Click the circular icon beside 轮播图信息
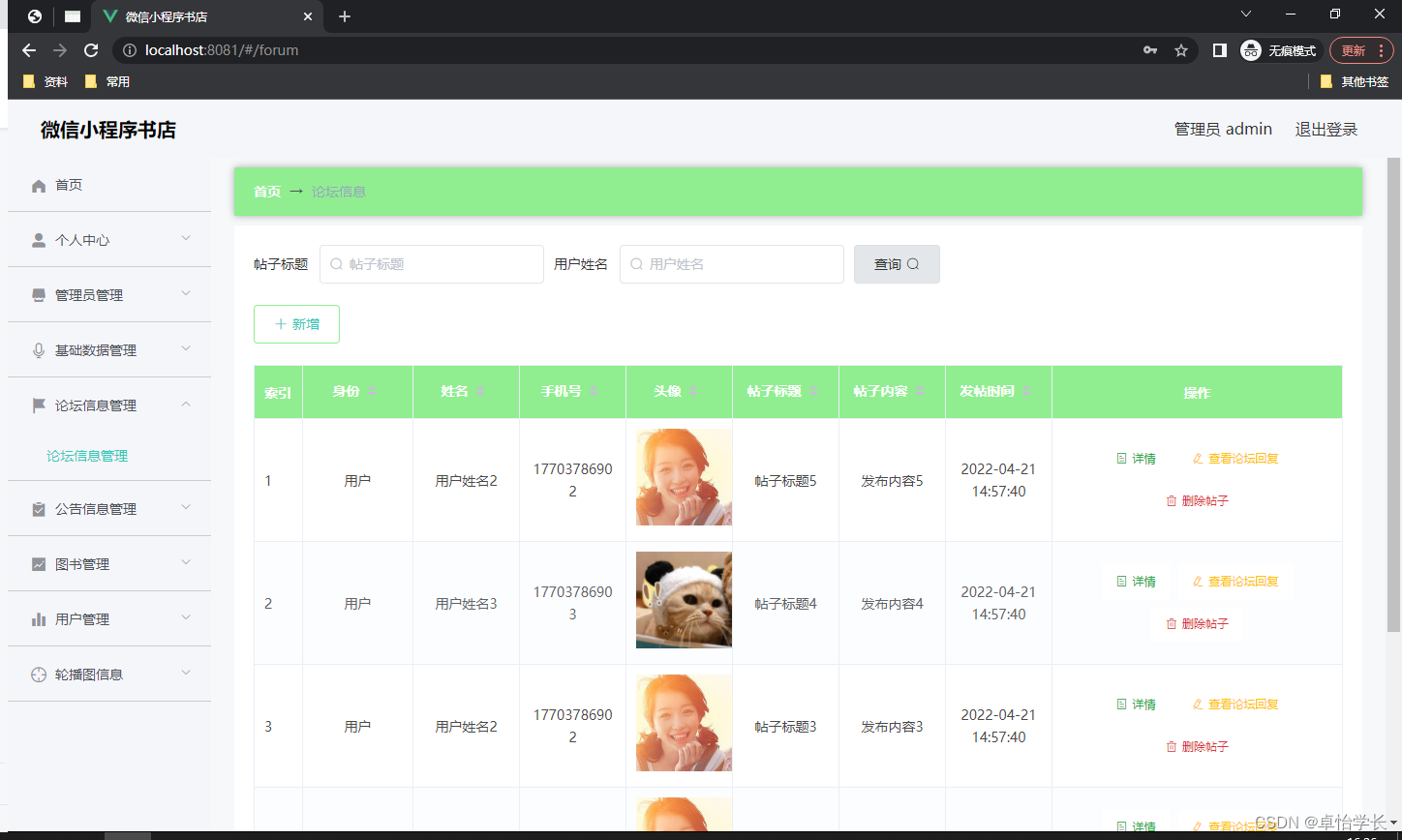The height and width of the screenshot is (840, 1402). 39,675
